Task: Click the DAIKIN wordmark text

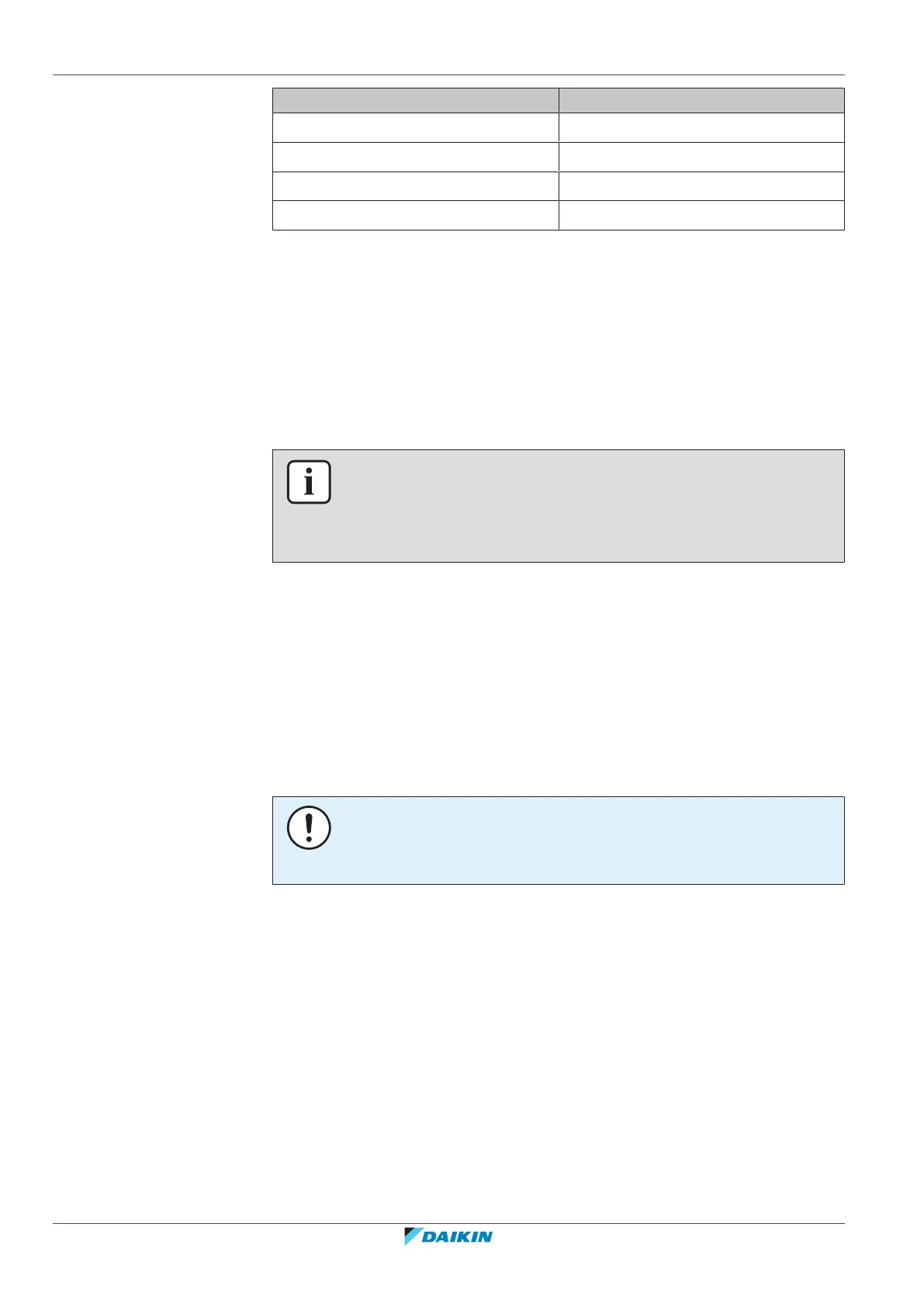Action: point(458,1237)
